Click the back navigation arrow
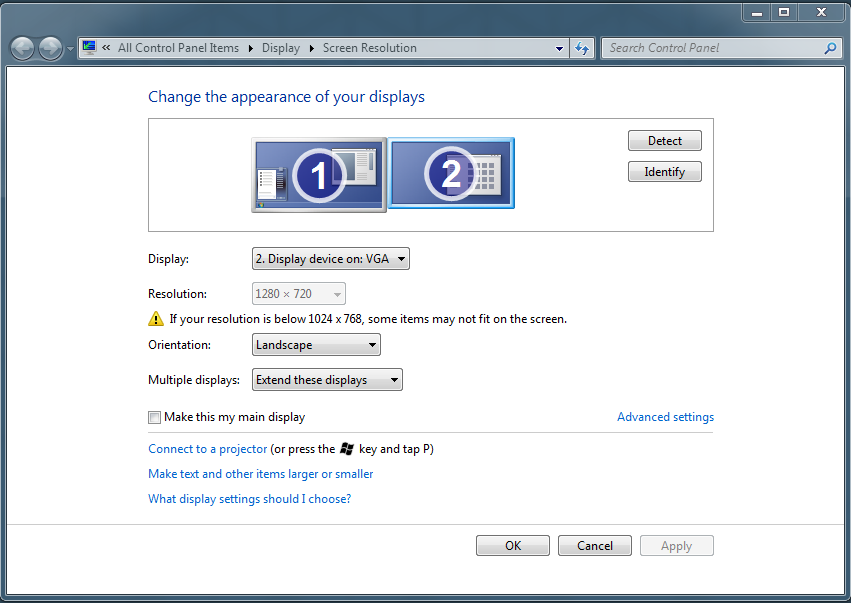This screenshot has width=851, height=603. point(21,48)
